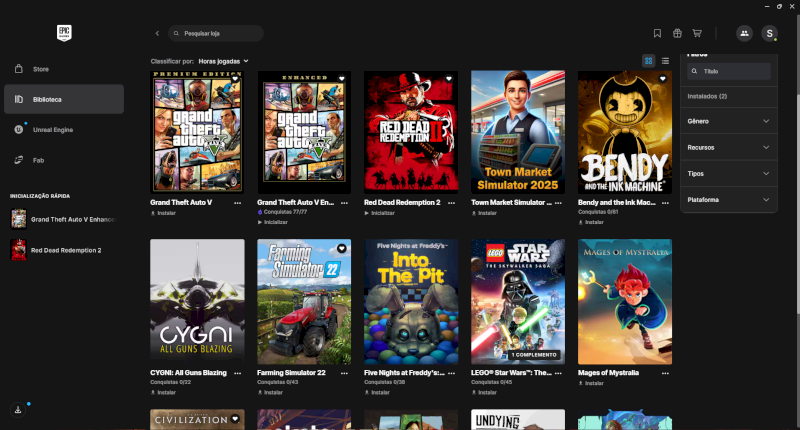Open the Horas jogadas sort dropdown
Viewport: 800px width, 430px height.
click(223, 61)
